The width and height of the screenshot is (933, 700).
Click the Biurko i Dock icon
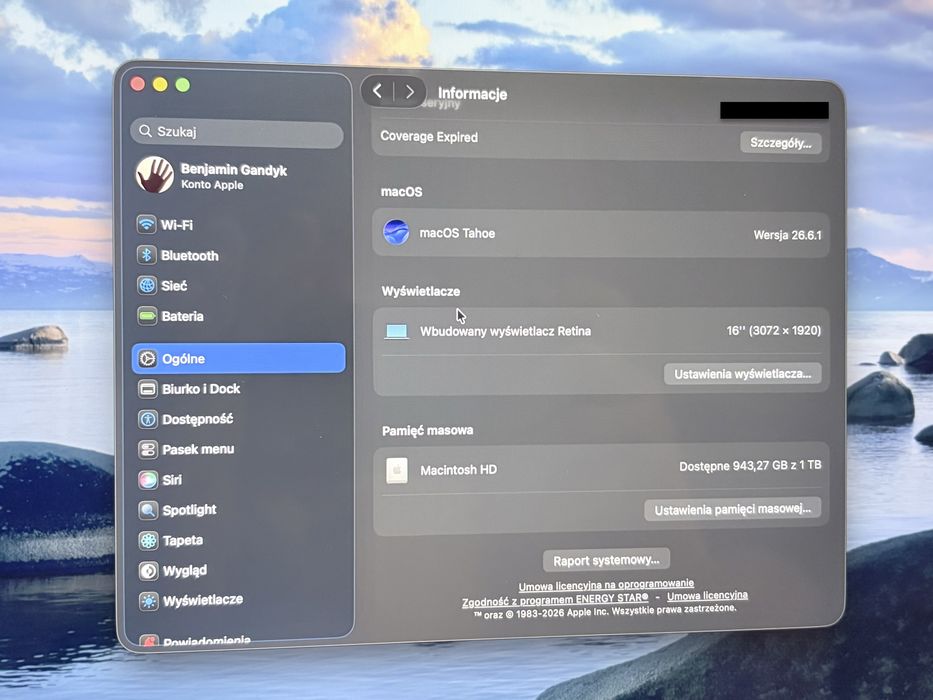[148, 389]
